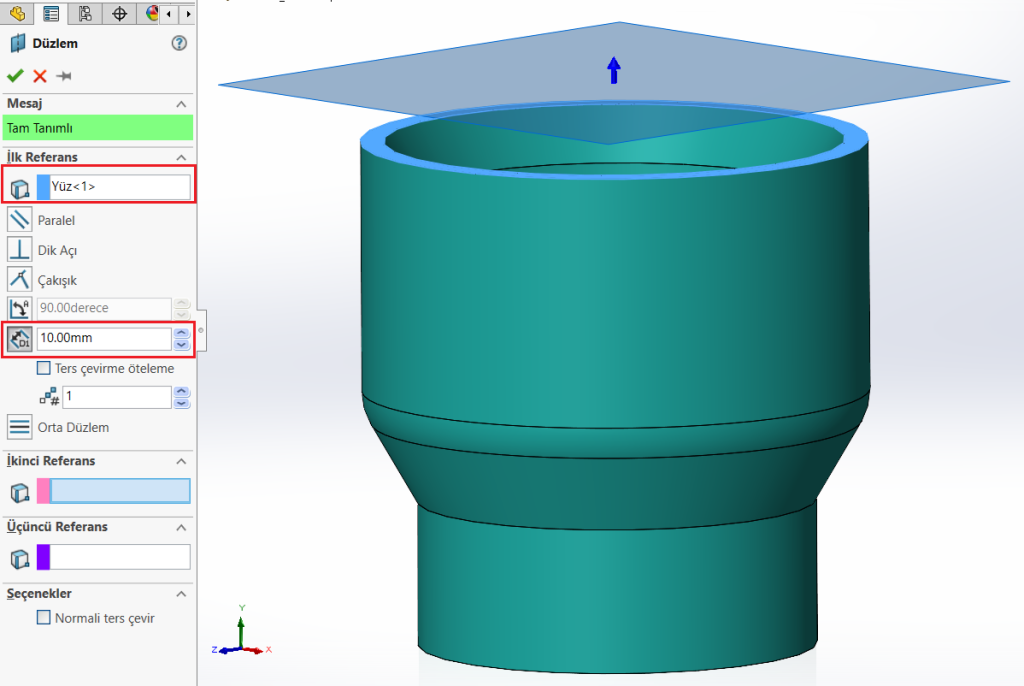Collapse the Mesaj section
Viewport: 1024px width, 686px height.
tap(181, 104)
